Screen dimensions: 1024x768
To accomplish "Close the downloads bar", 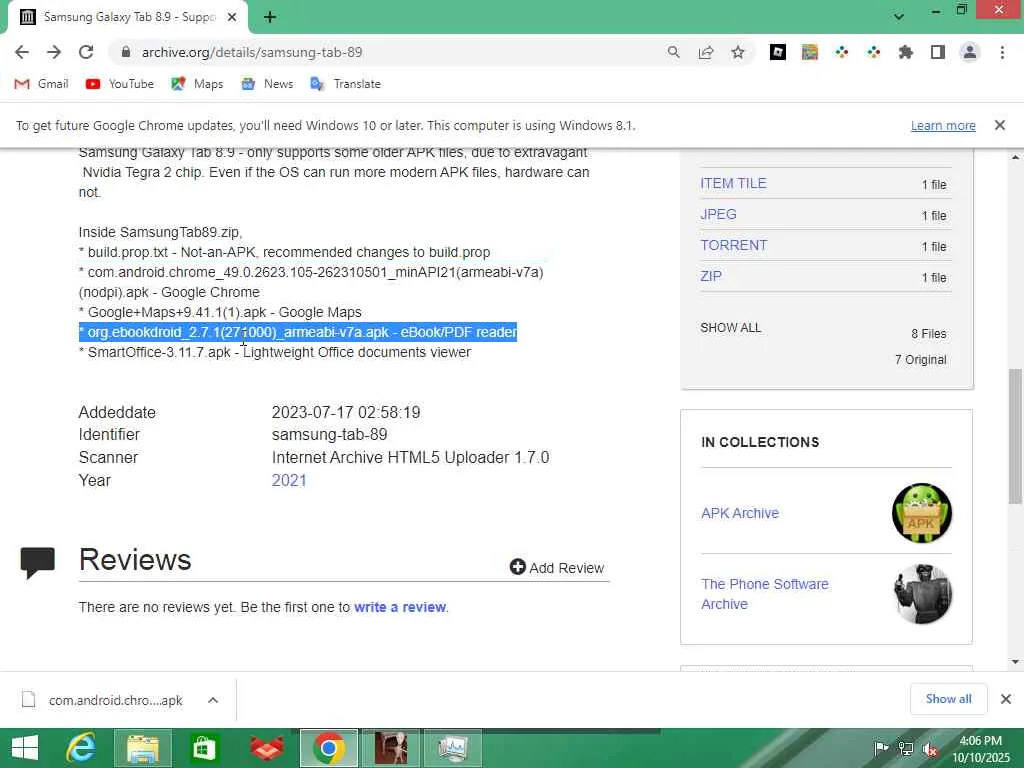I will (x=1006, y=699).
